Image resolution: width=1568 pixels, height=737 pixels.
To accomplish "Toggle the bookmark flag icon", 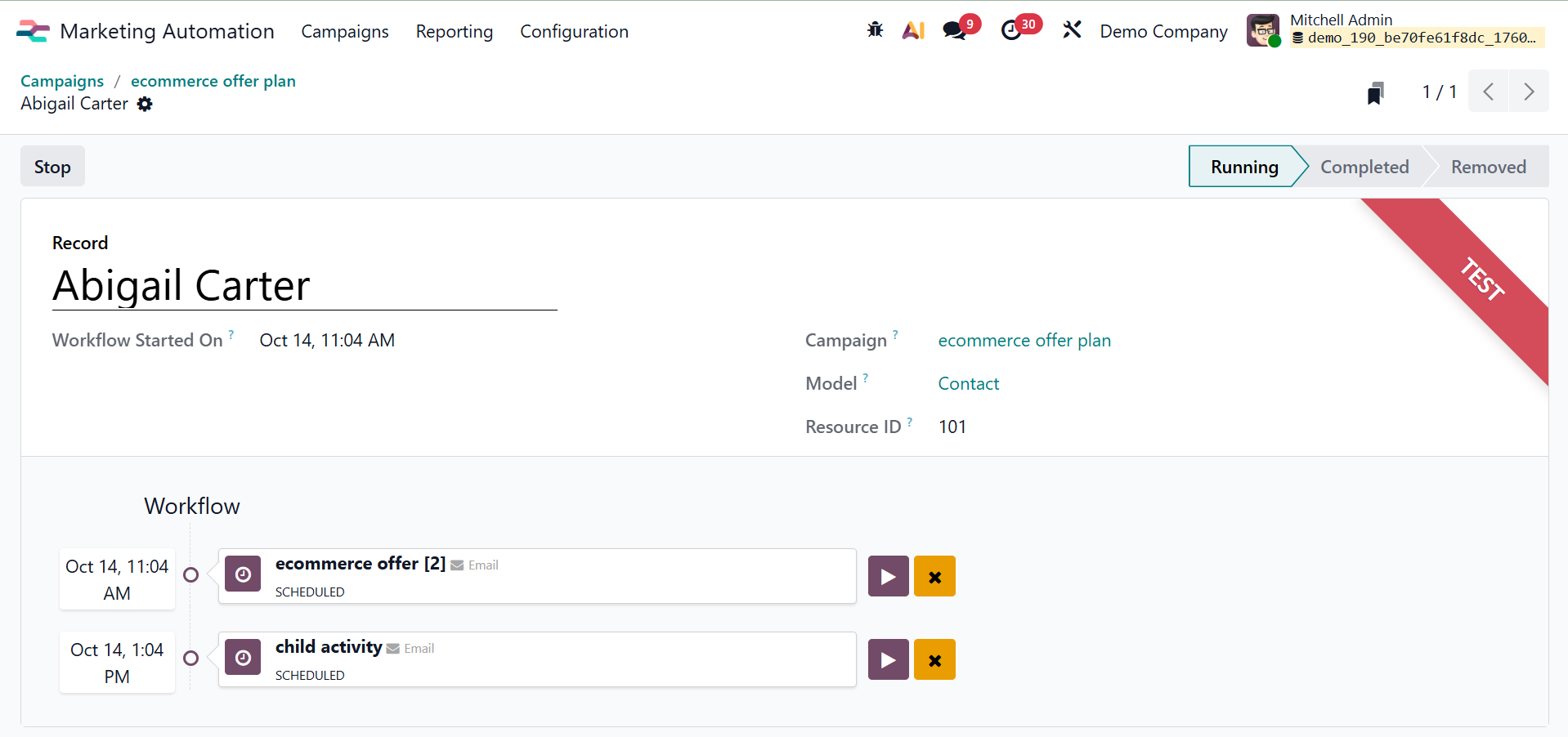I will pos(1376,92).
